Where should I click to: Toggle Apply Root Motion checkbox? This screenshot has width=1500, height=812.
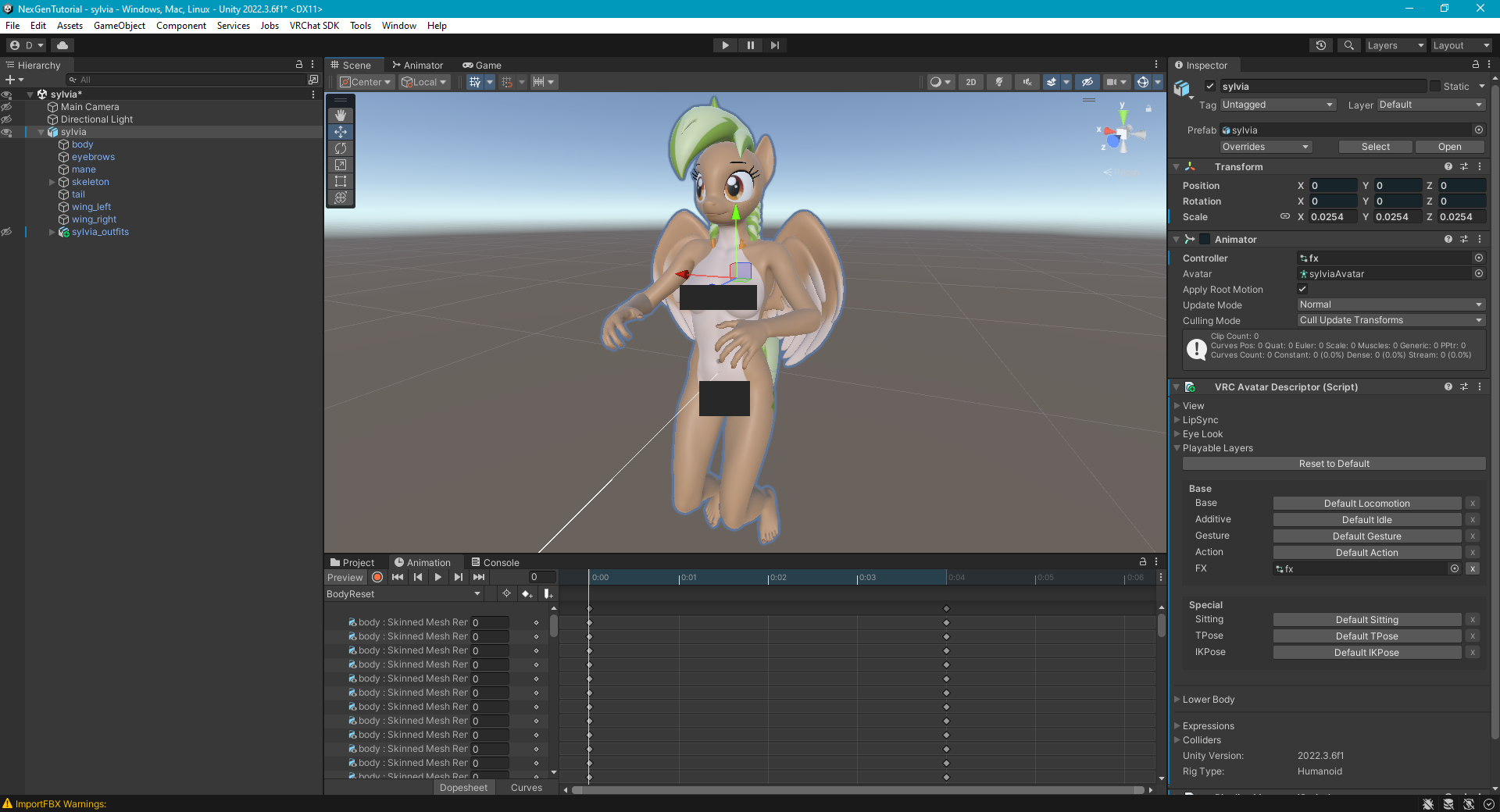click(x=1302, y=289)
